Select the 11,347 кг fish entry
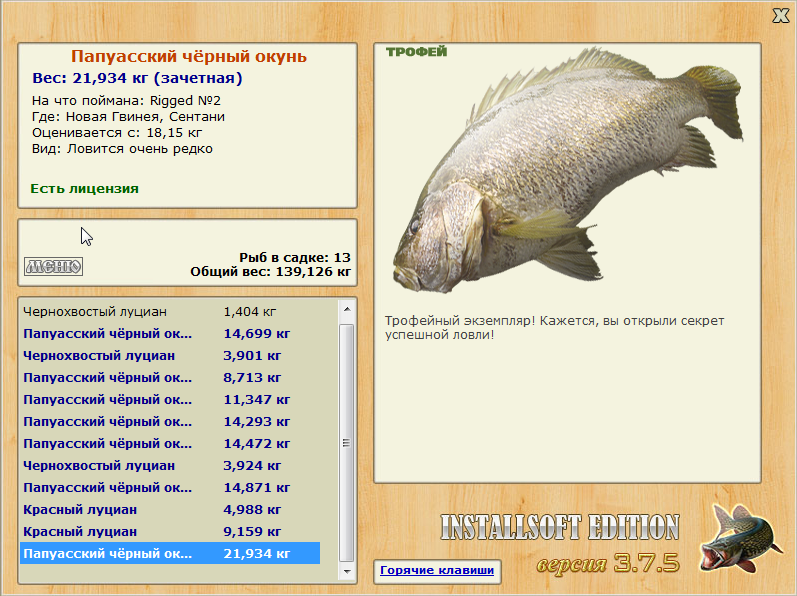The image size is (797, 596). 170,399
